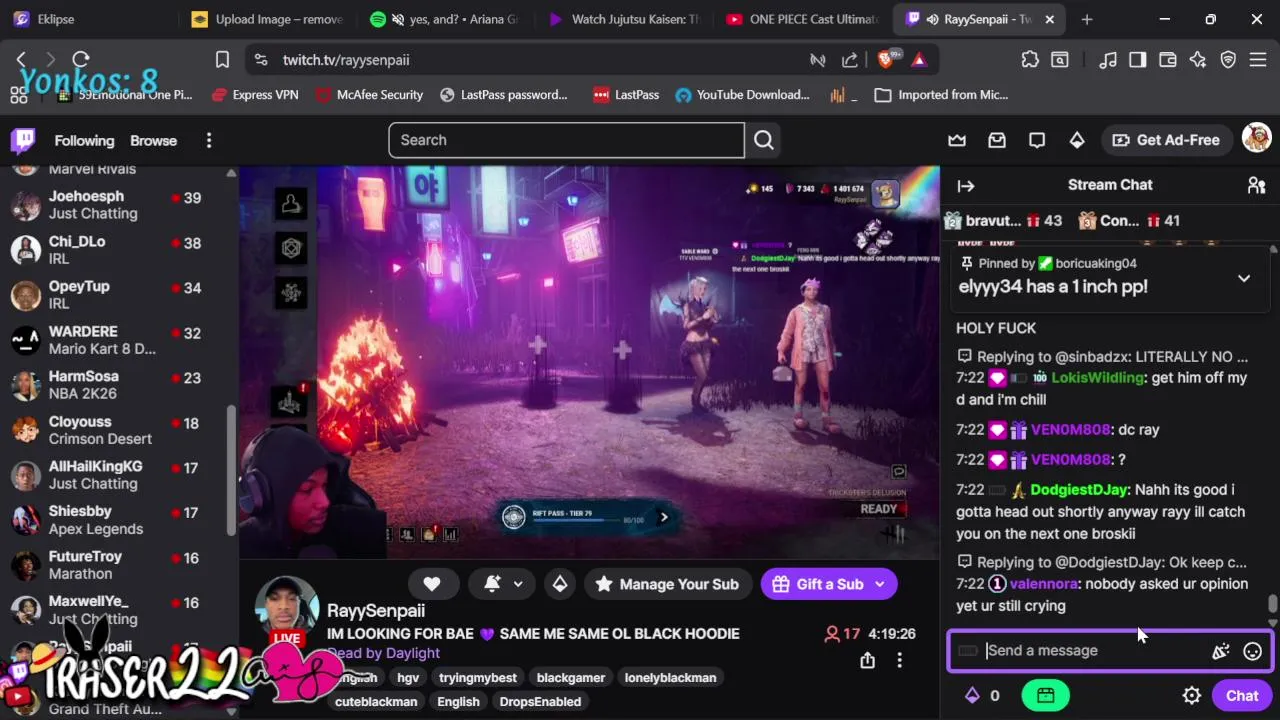Open Twitch nav more options dots

pyautogui.click(x=209, y=141)
